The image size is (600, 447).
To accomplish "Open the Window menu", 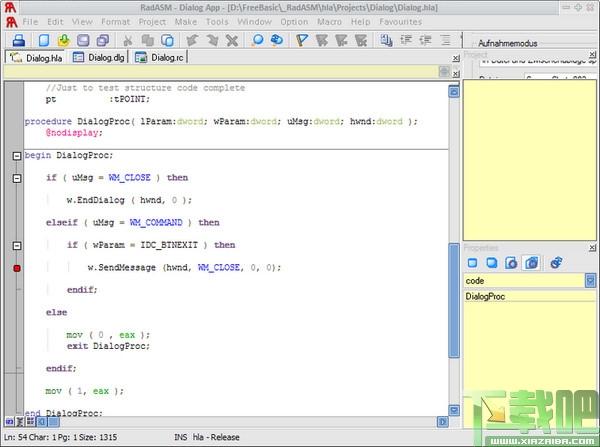I will tap(254, 22).
